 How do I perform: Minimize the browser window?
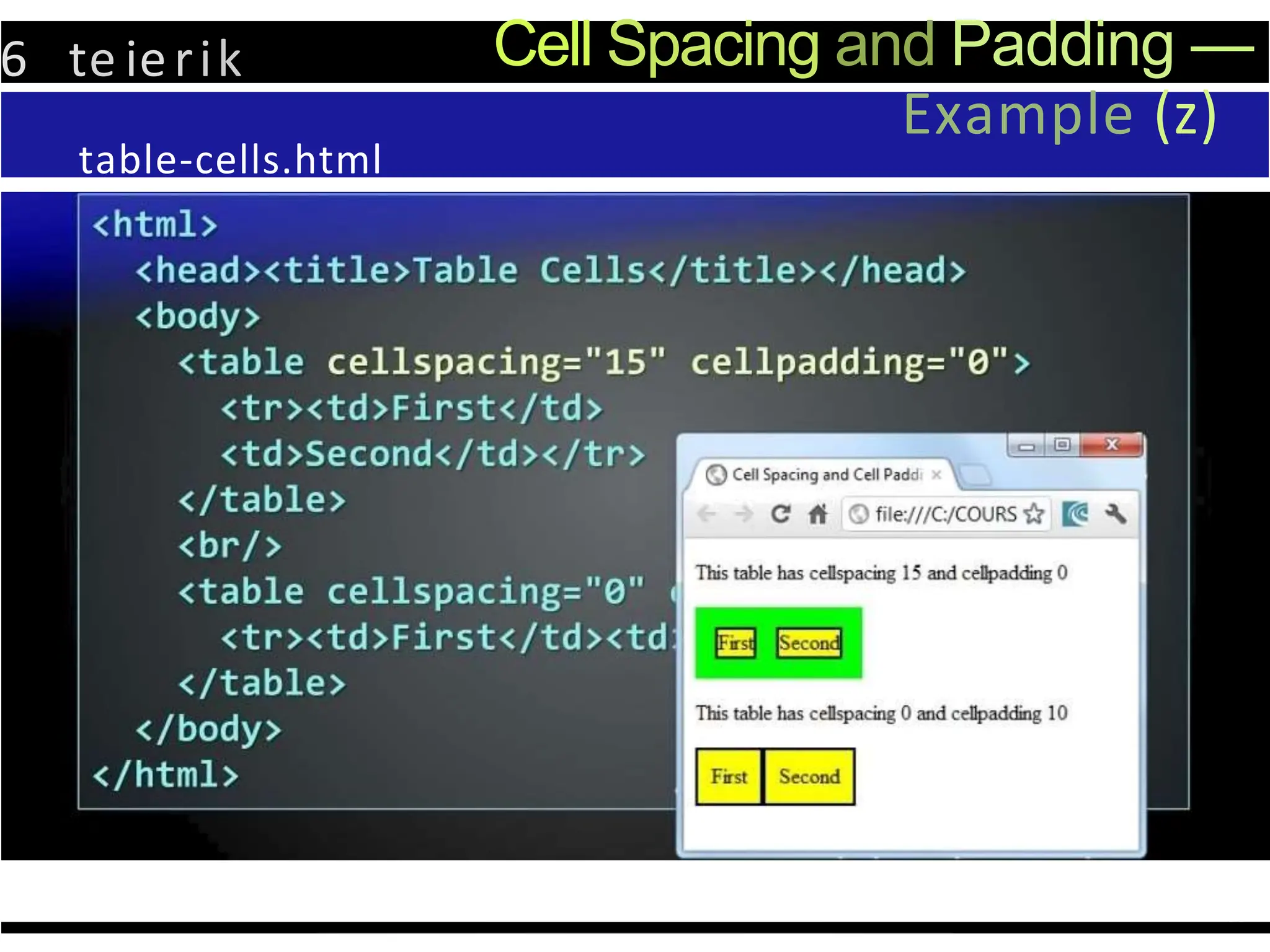pyautogui.click(x=1027, y=446)
